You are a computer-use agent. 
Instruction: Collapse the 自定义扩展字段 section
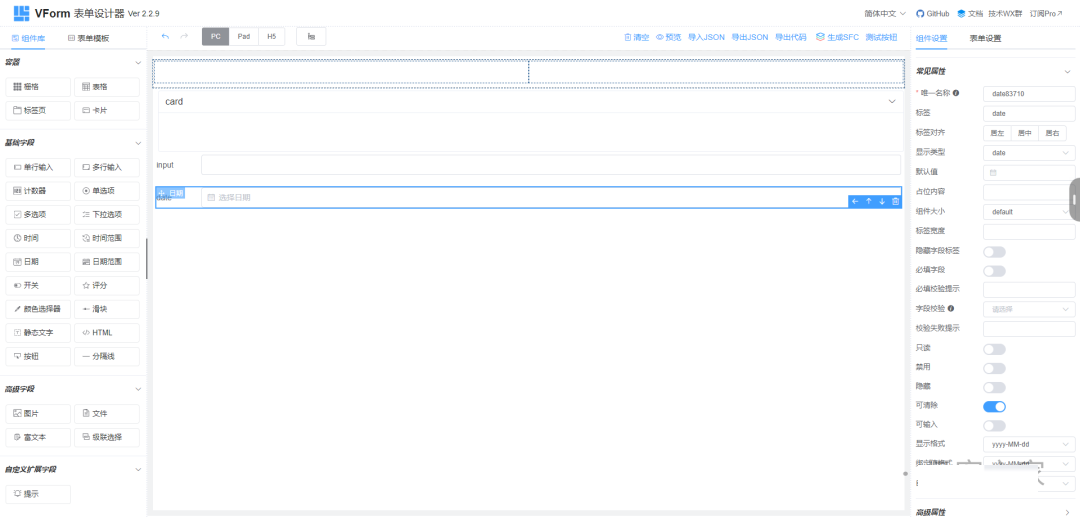pyautogui.click(x=138, y=469)
